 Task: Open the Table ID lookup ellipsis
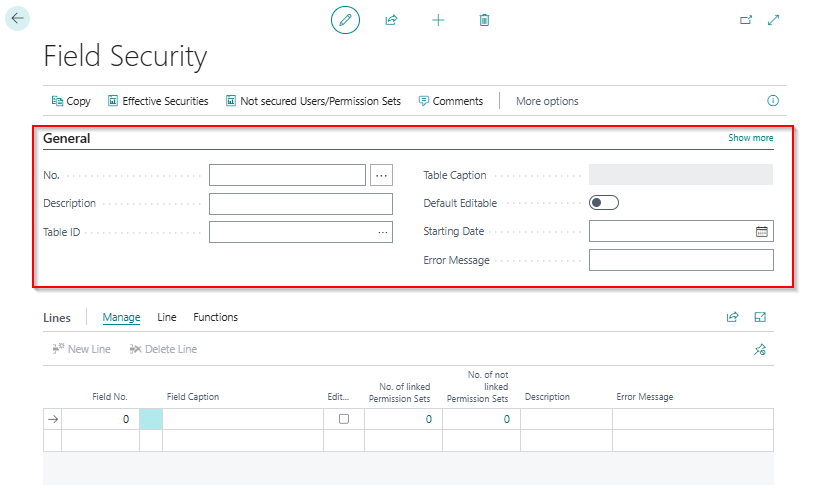(x=382, y=232)
